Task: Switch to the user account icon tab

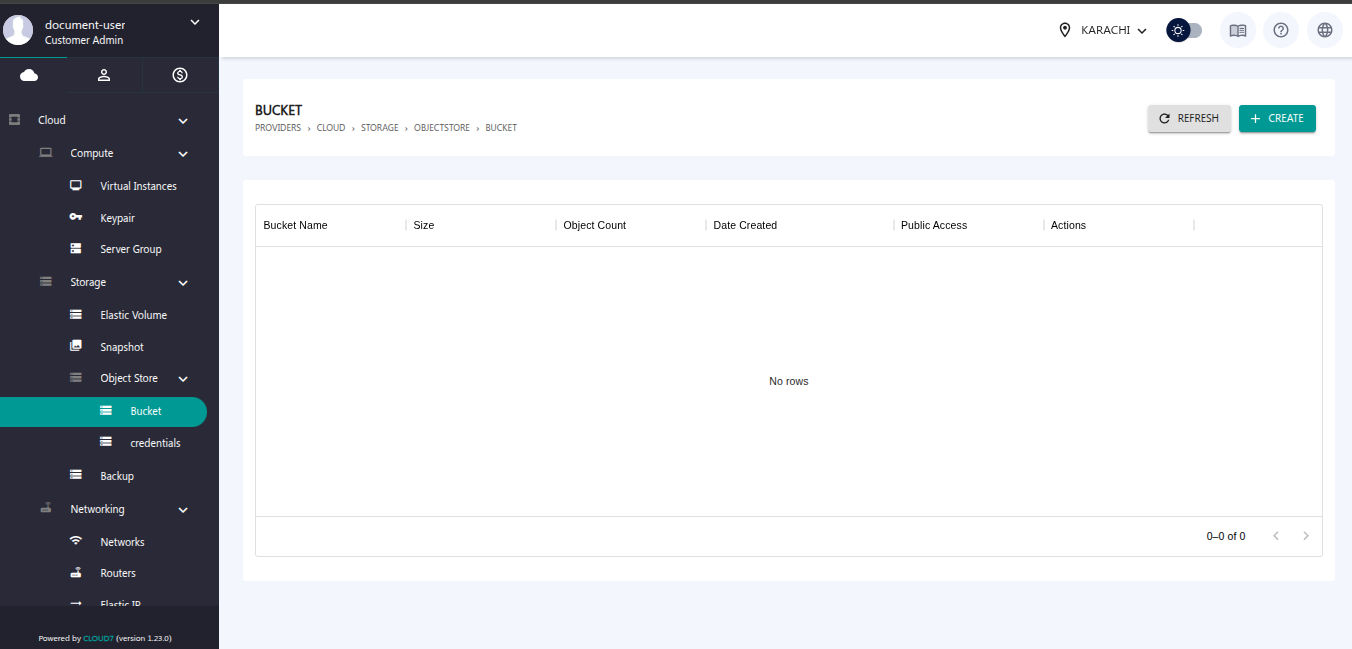Action: tap(104, 75)
